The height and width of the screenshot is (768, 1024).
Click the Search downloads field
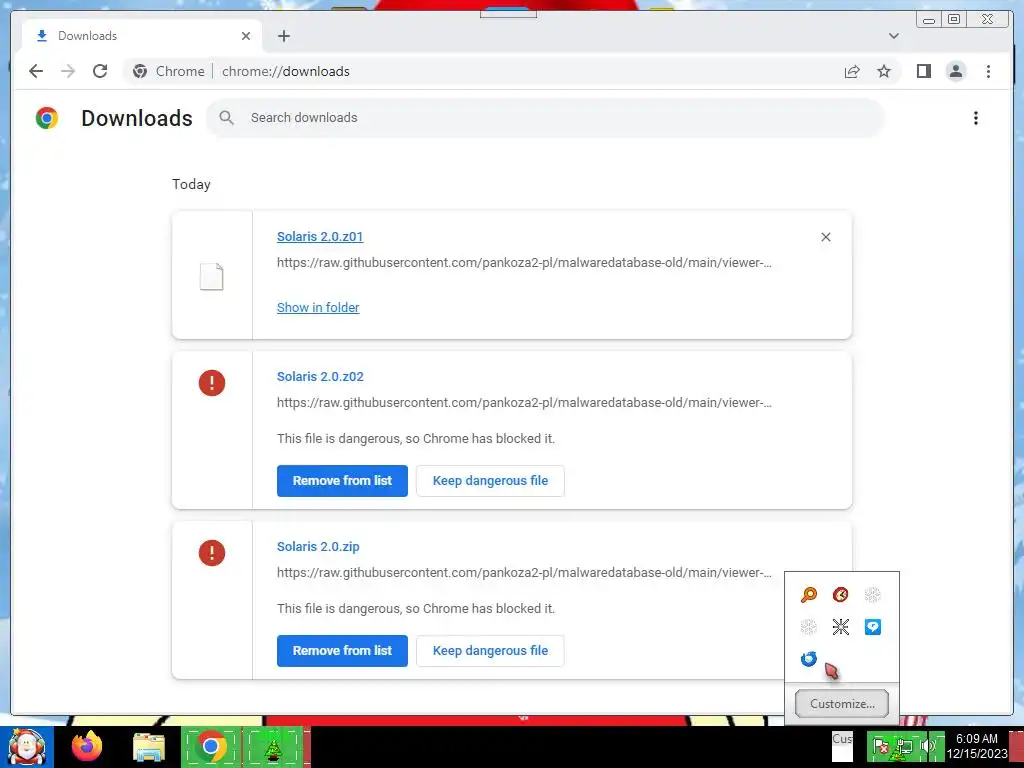click(545, 118)
